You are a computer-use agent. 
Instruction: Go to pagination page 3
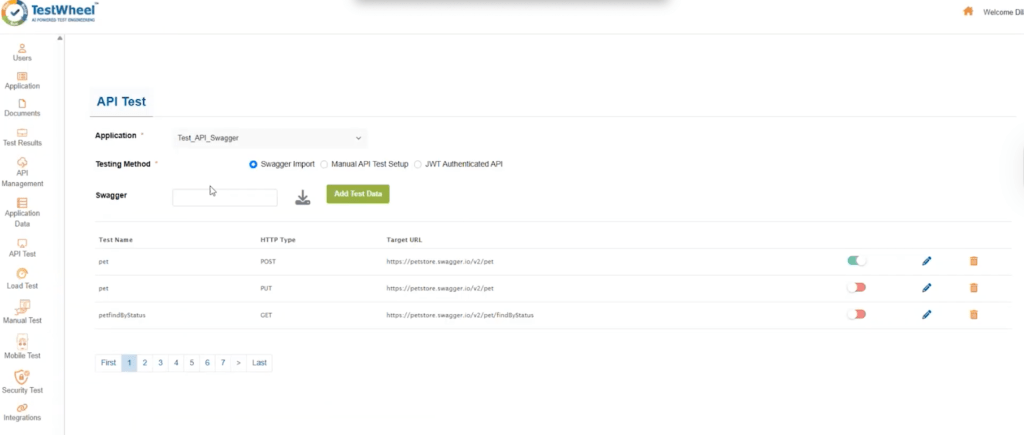pos(160,363)
